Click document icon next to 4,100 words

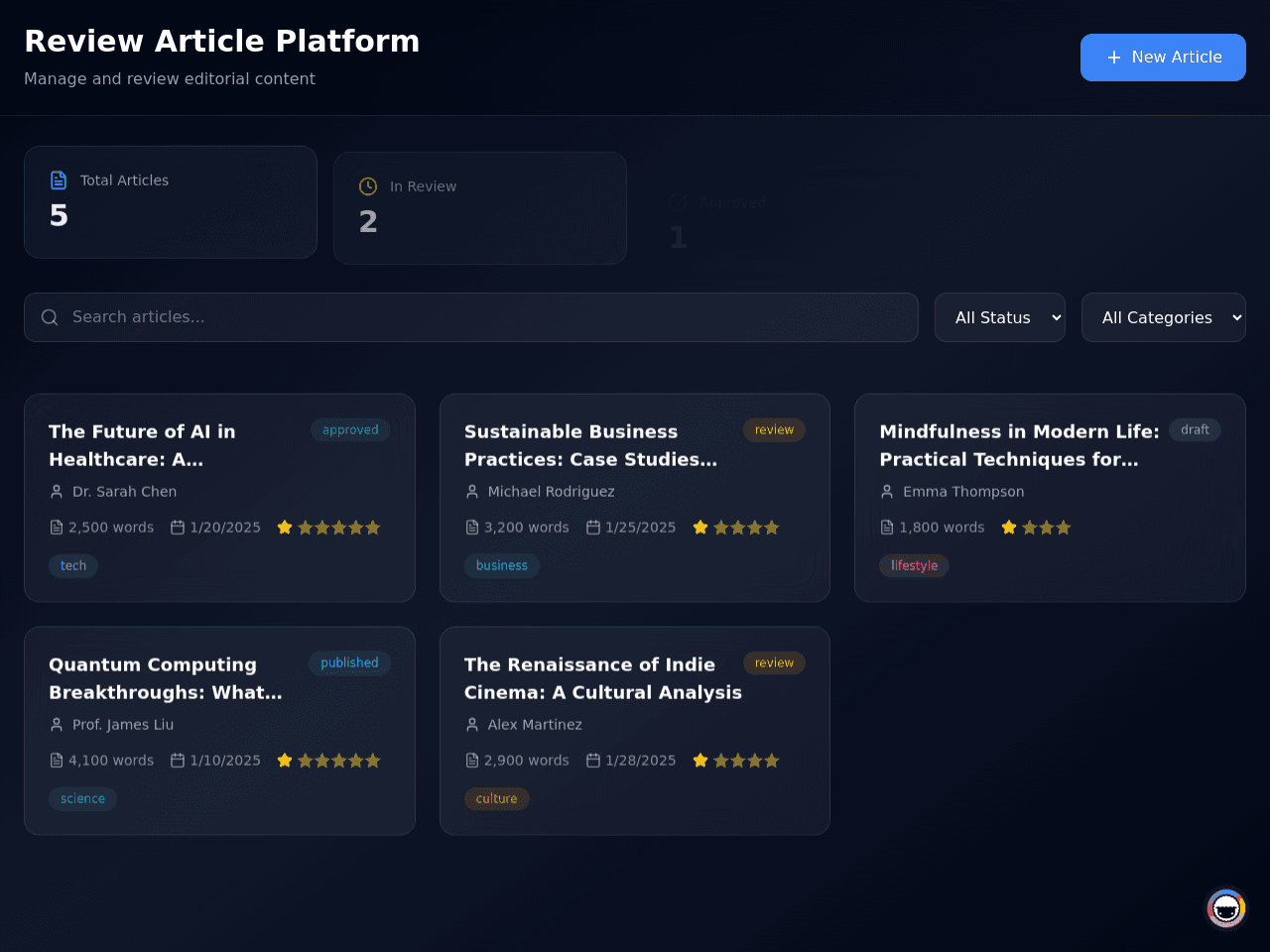click(x=57, y=761)
